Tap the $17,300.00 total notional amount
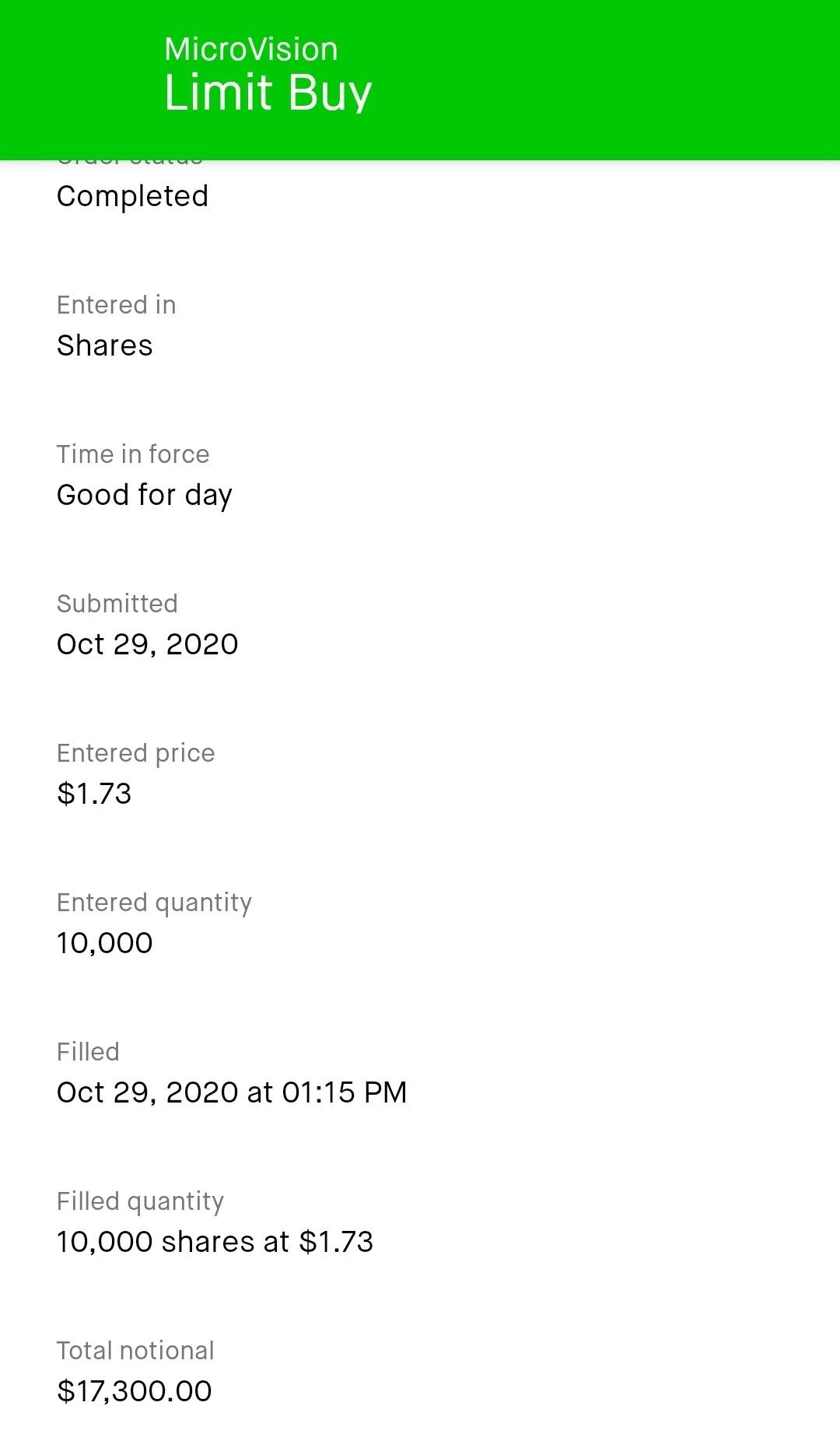This screenshot has height=1434, width=840. click(134, 1391)
